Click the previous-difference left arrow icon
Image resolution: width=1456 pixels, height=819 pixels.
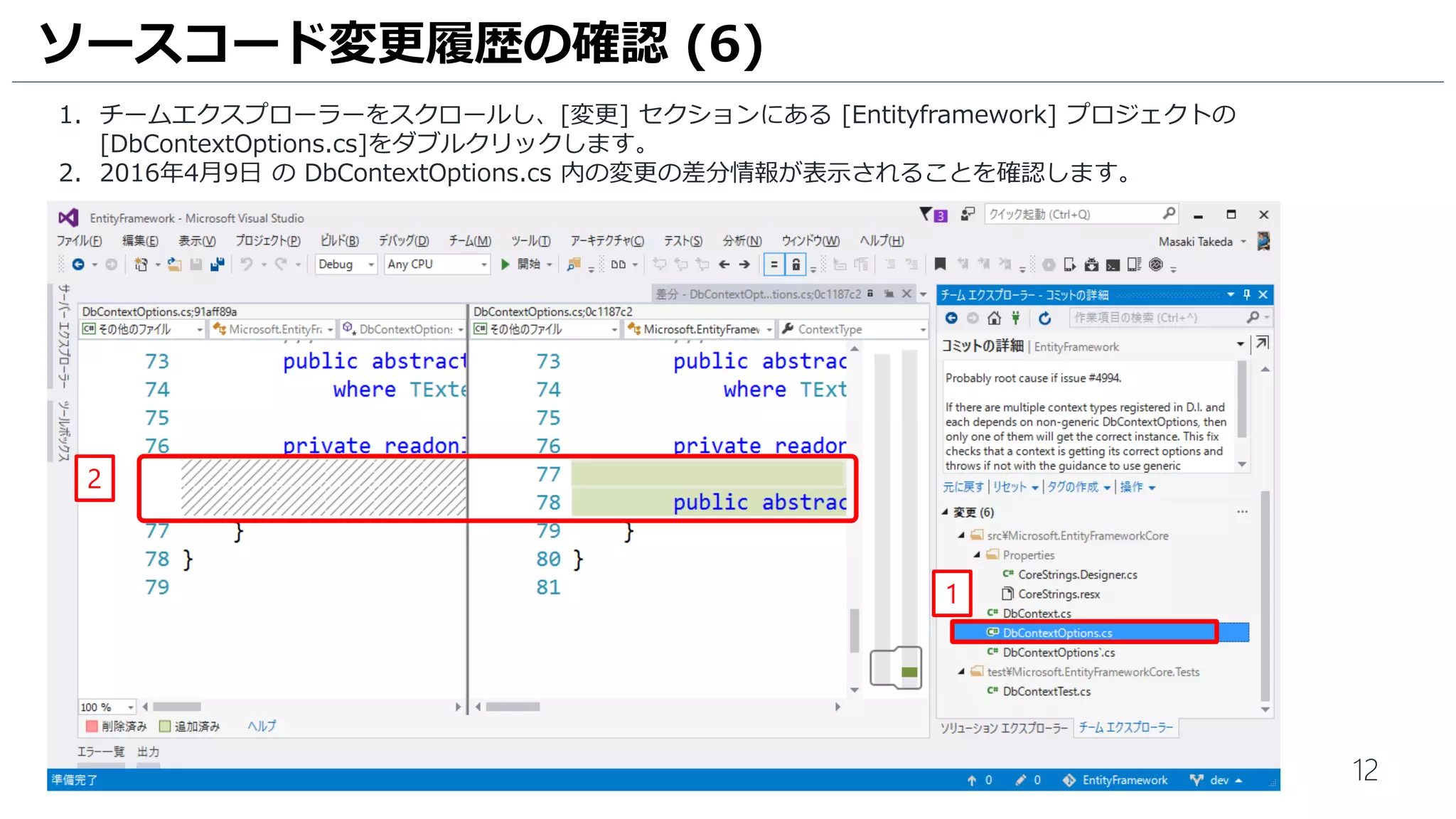724,264
